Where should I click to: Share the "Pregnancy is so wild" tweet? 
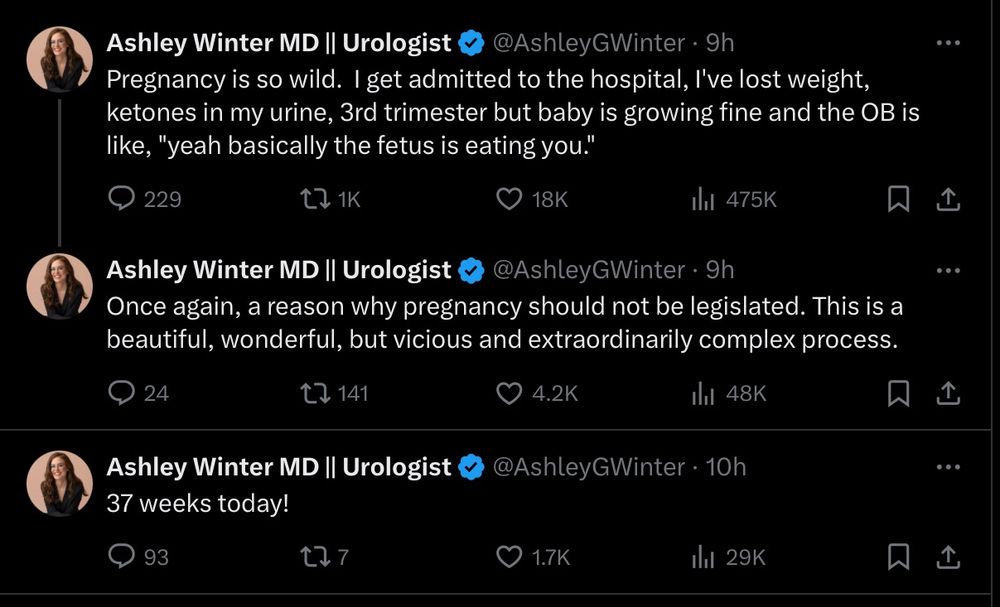pos(946,200)
